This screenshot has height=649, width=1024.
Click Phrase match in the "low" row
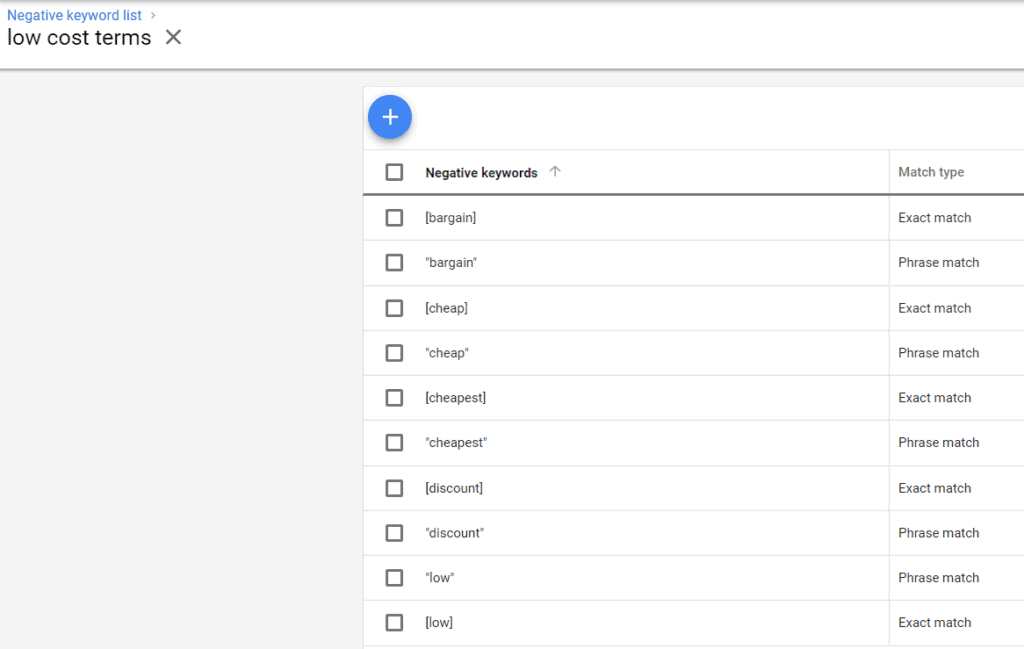938,578
